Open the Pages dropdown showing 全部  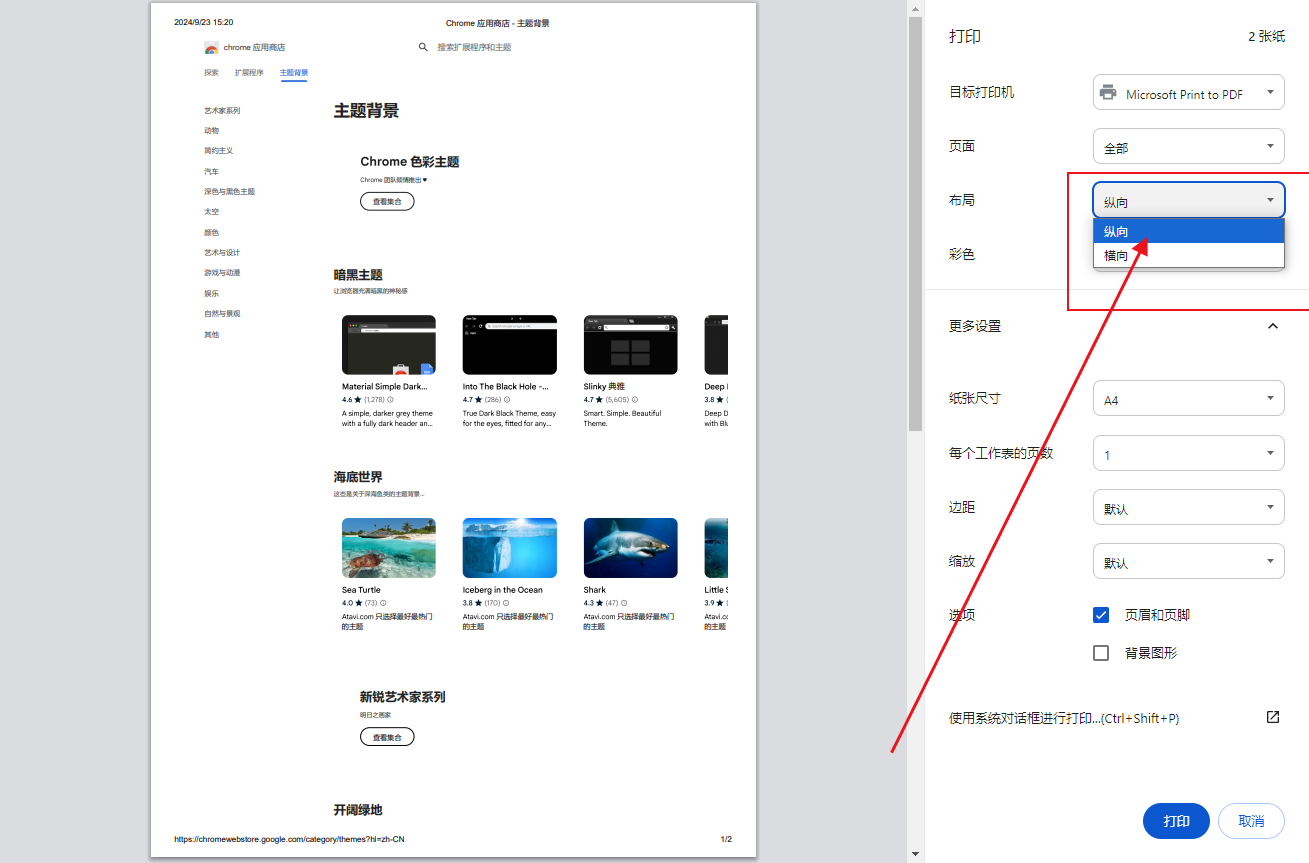coord(1188,147)
